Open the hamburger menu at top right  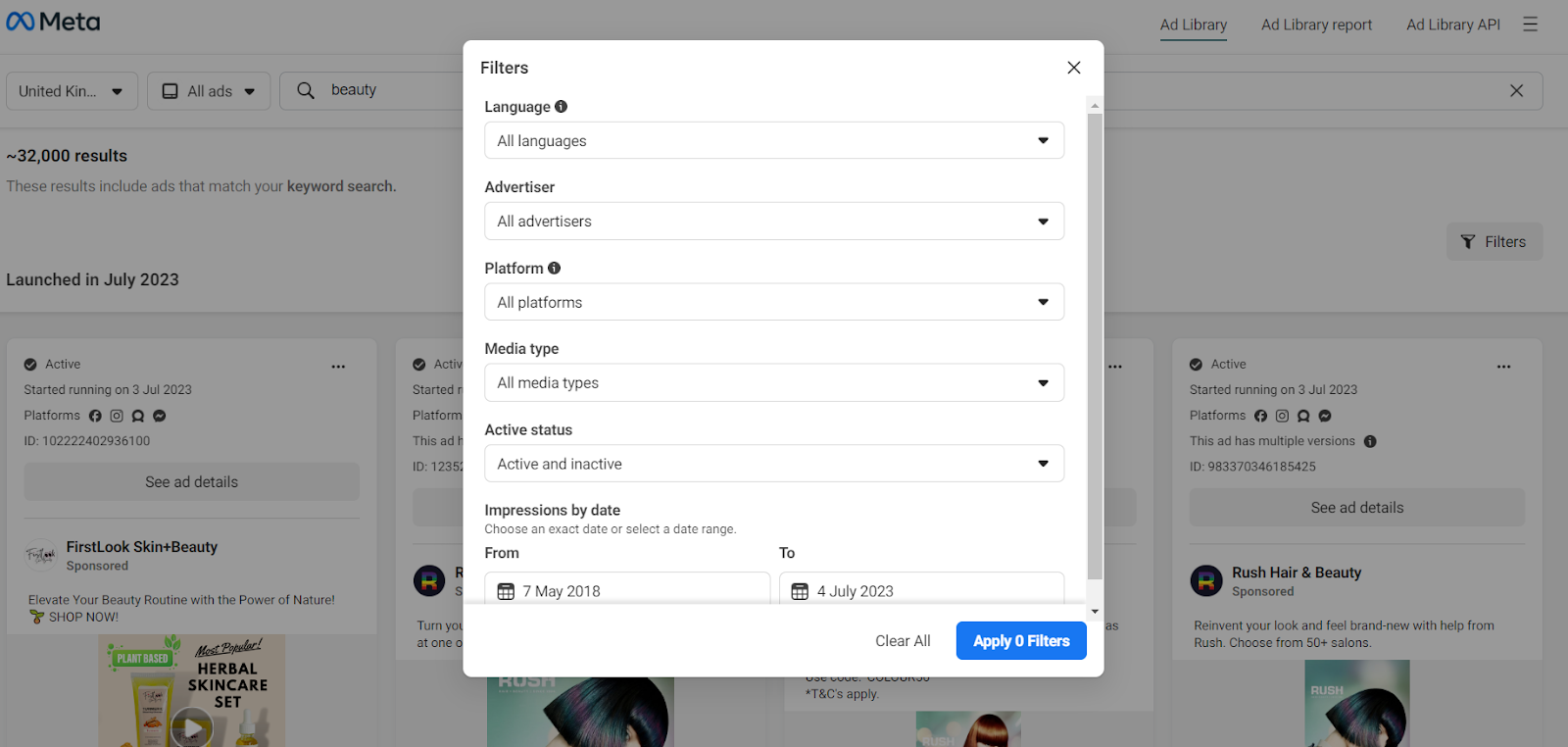(x=1530, y=25)
